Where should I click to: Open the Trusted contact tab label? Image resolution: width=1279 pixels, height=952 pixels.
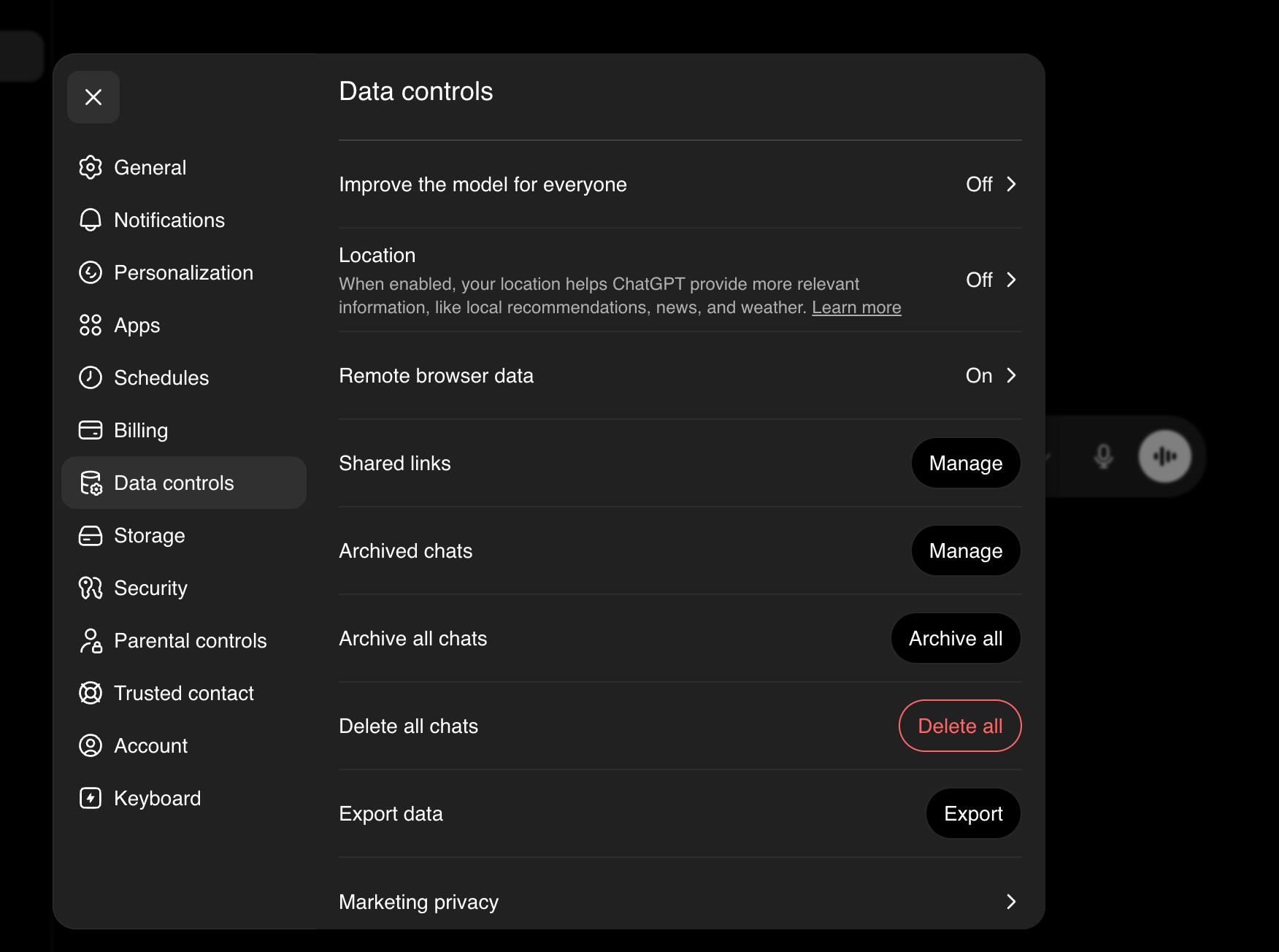click(184, 694)
